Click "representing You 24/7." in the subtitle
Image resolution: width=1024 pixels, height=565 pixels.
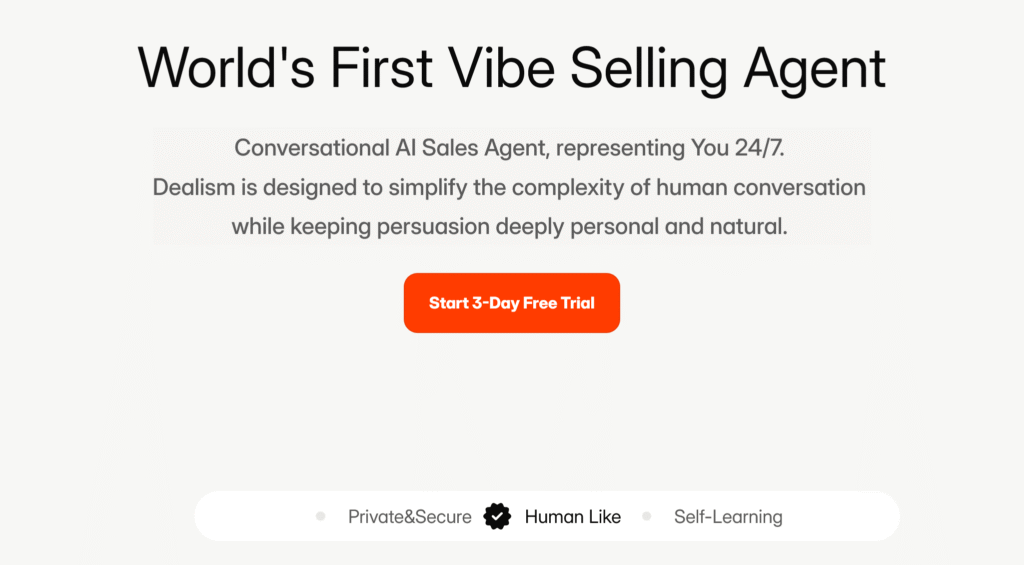click(x=672, y=148)
